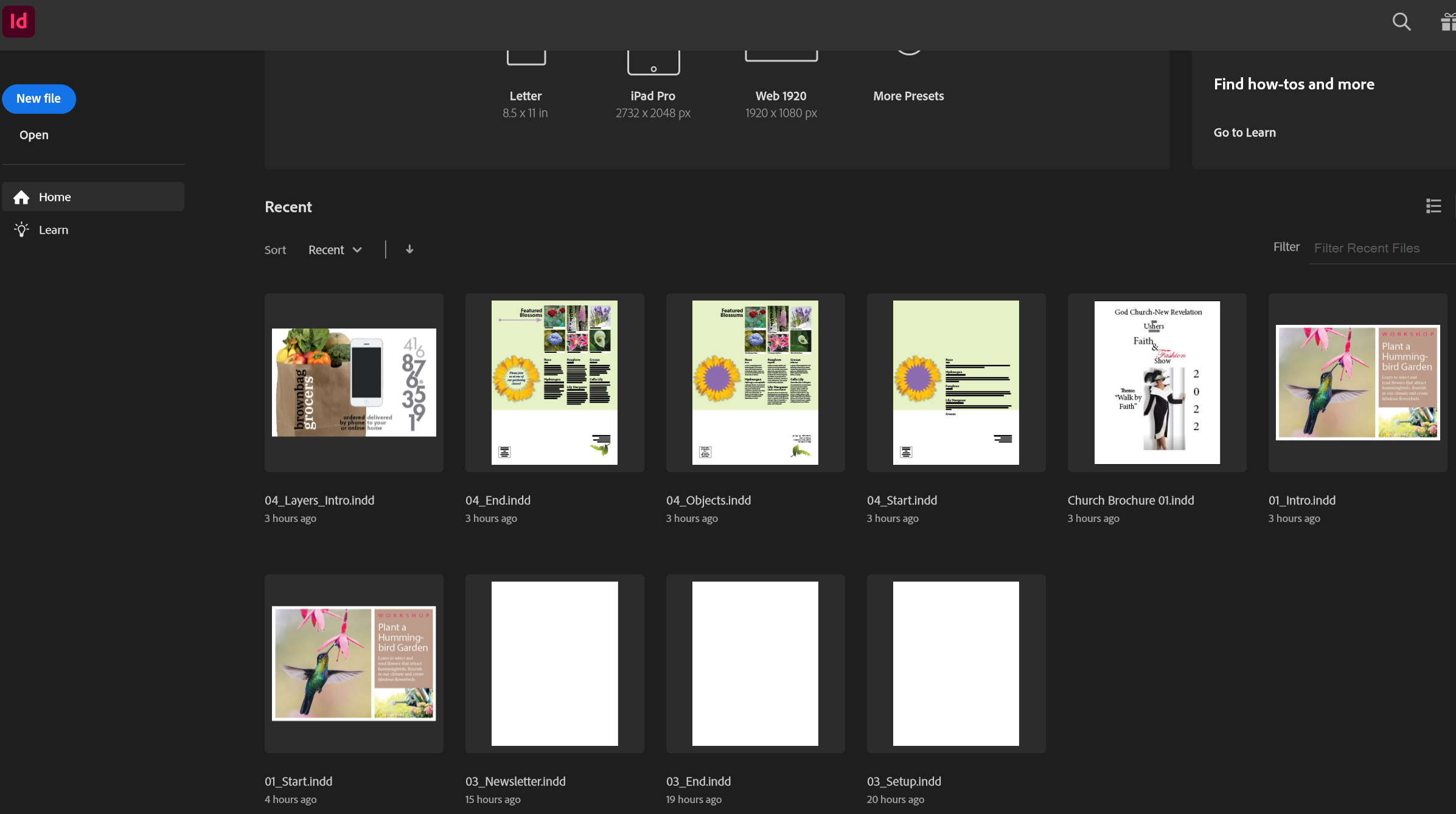Select the Web 1920 preset
The width and height of the screenshot is (1456, 814).
tap(781, 79)
